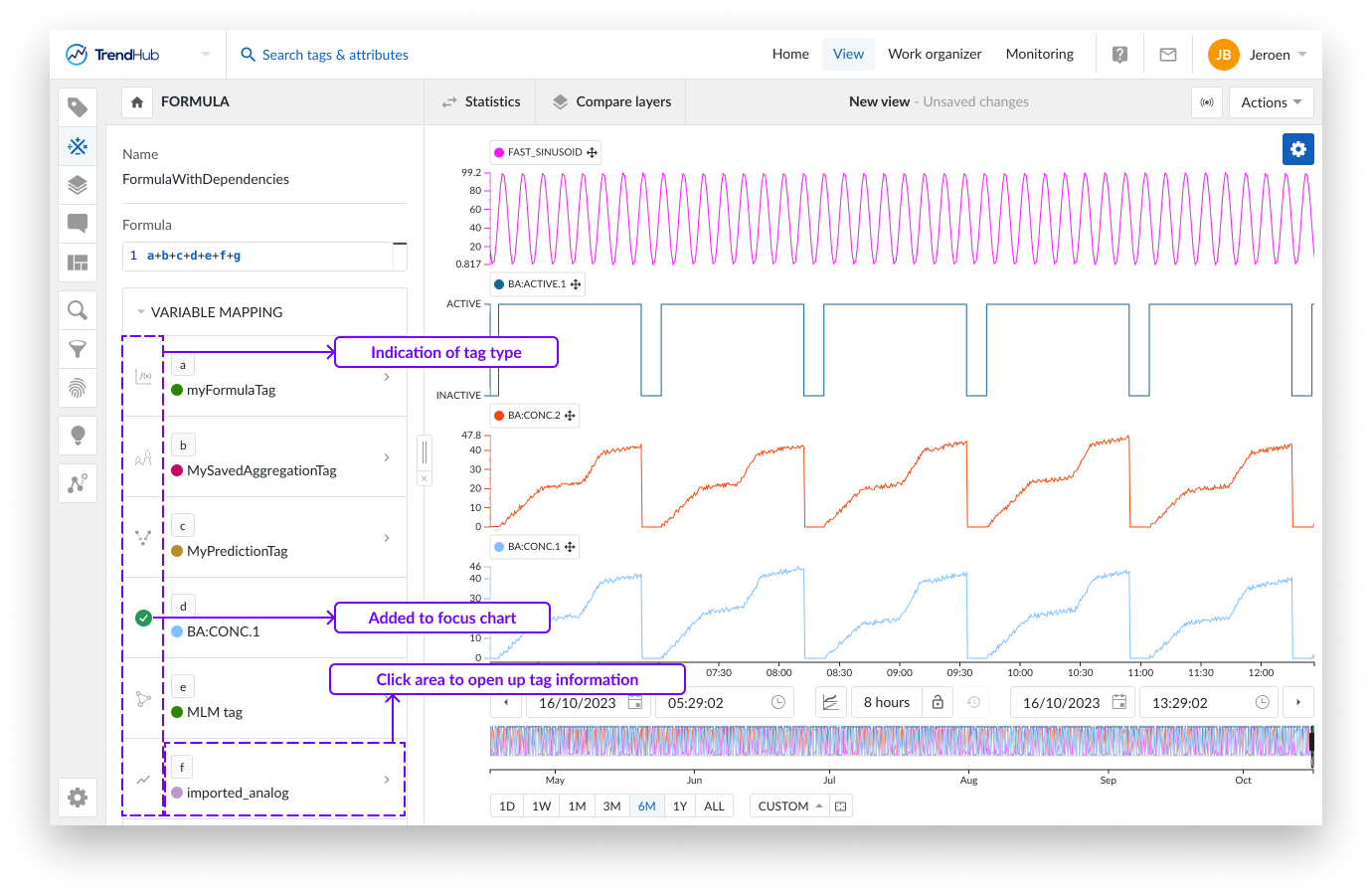Viewport: 1372px width, 895px height.
Task: Switch to the Monitoring menu item
Action: pos(1039,54)
